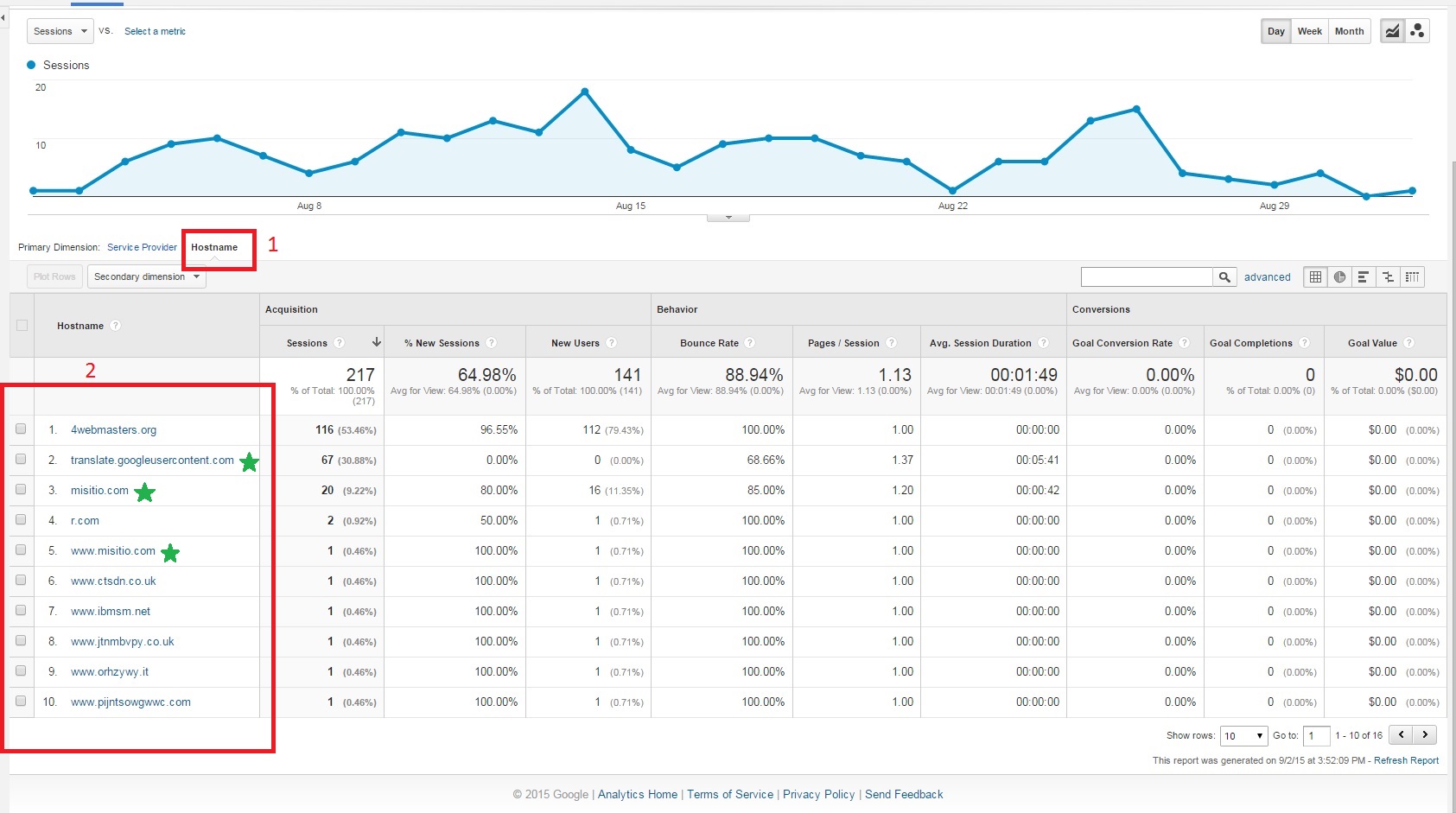Click Refresh Report link
The width and height of the screenshot is (1456, 813).
tap(1406, 760)
